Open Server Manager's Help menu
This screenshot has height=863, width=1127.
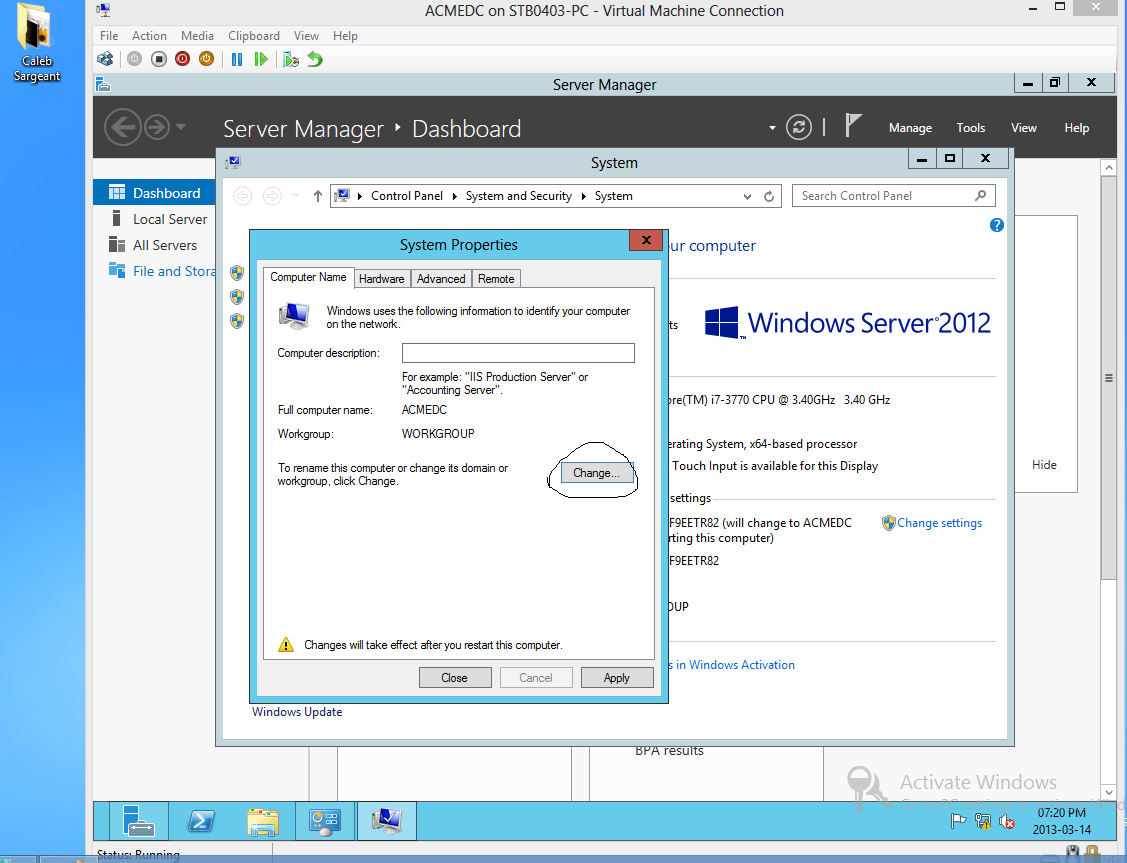pyautogui.click(x=1076, y=128)
